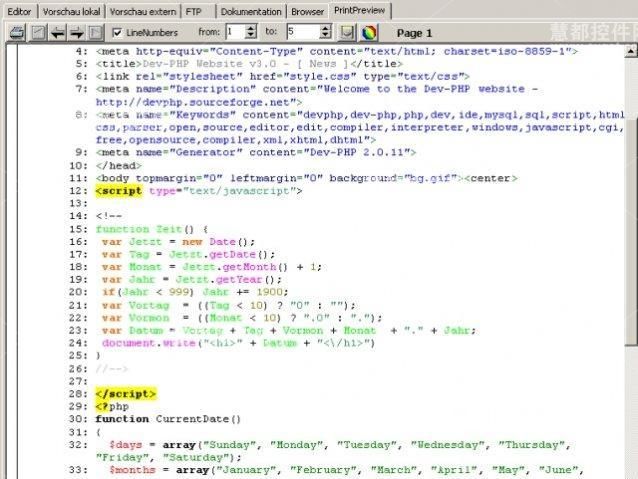Switch to the Browser tab
The width and height of the screenshot is (638, 479).
(307, 12)
